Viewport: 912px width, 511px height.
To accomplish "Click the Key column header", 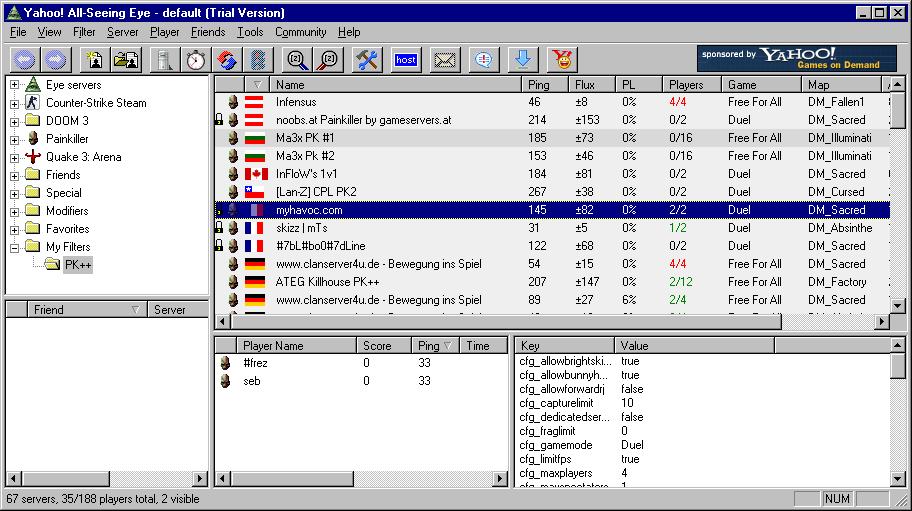I will pos(565,346).
